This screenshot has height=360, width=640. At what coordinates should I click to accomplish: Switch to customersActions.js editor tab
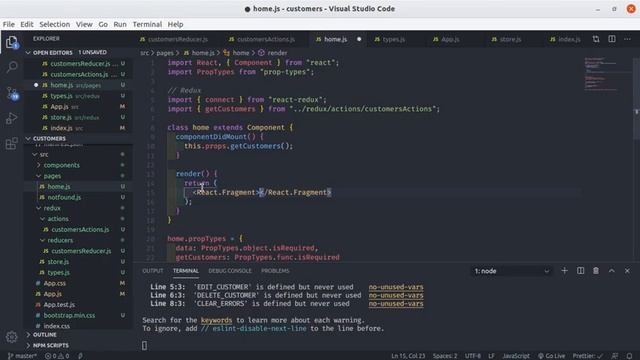[265, 39]
